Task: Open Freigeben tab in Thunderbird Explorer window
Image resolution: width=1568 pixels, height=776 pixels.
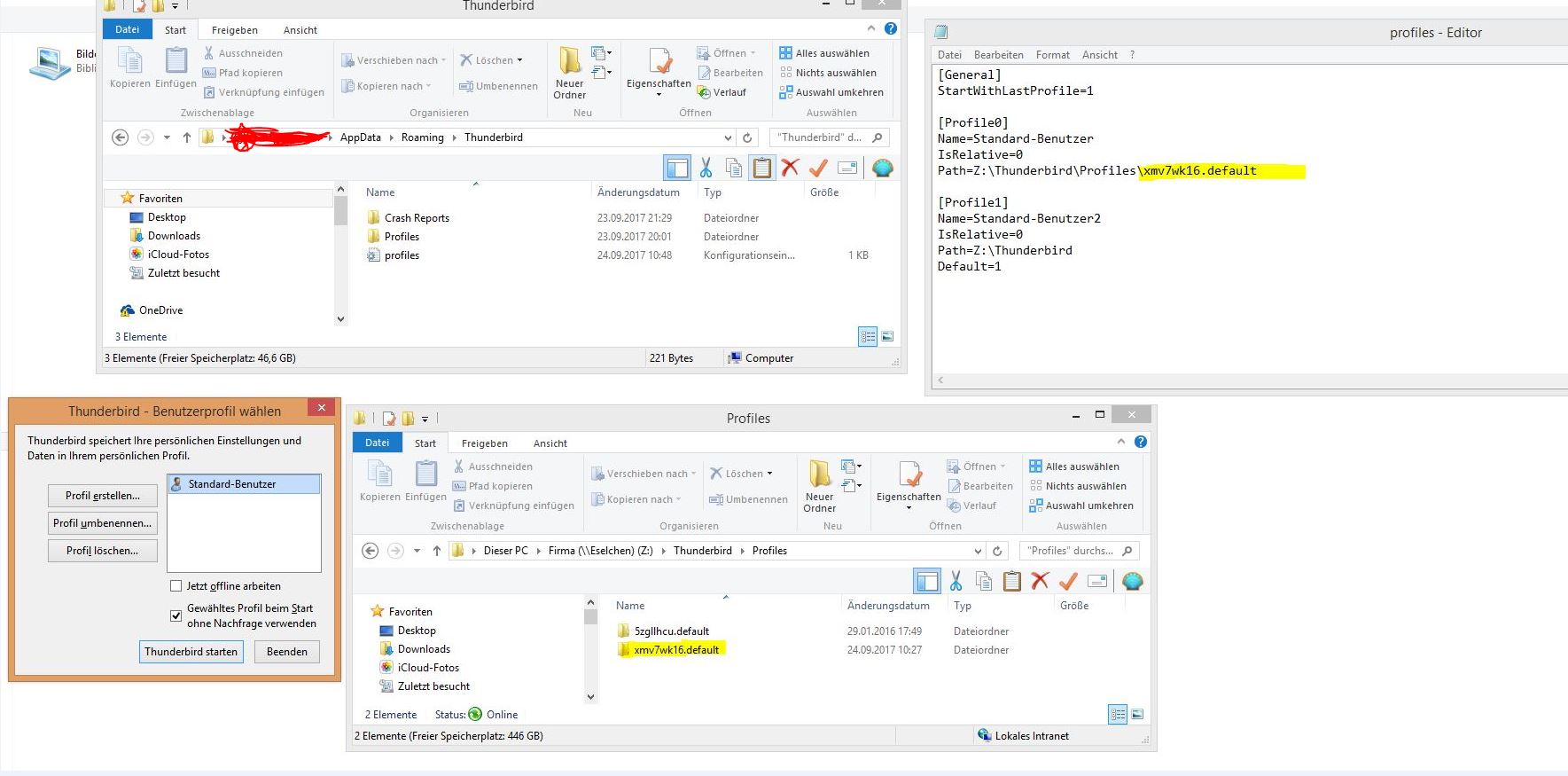Action: (x=235, y=30)
